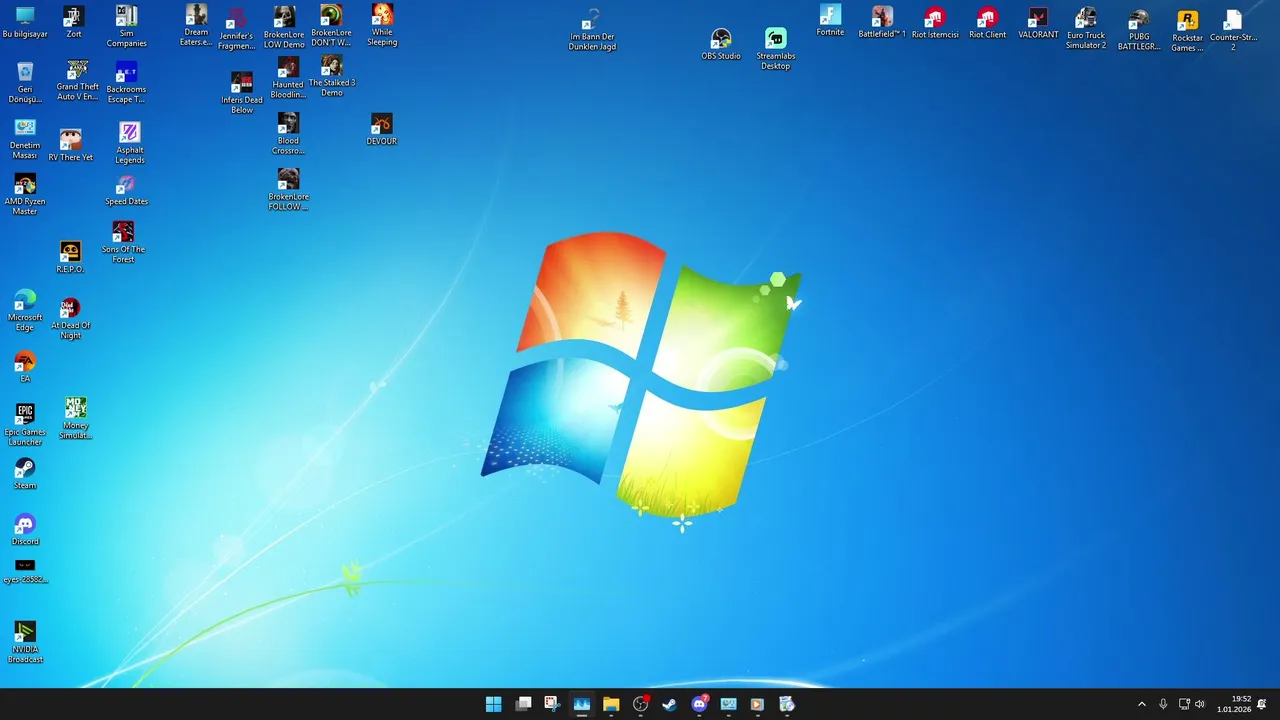This screenshot has width=1280, height=720.
Task: Select the Euro Truck Simulator 2 shortcut
Action: coord(1086,28)
